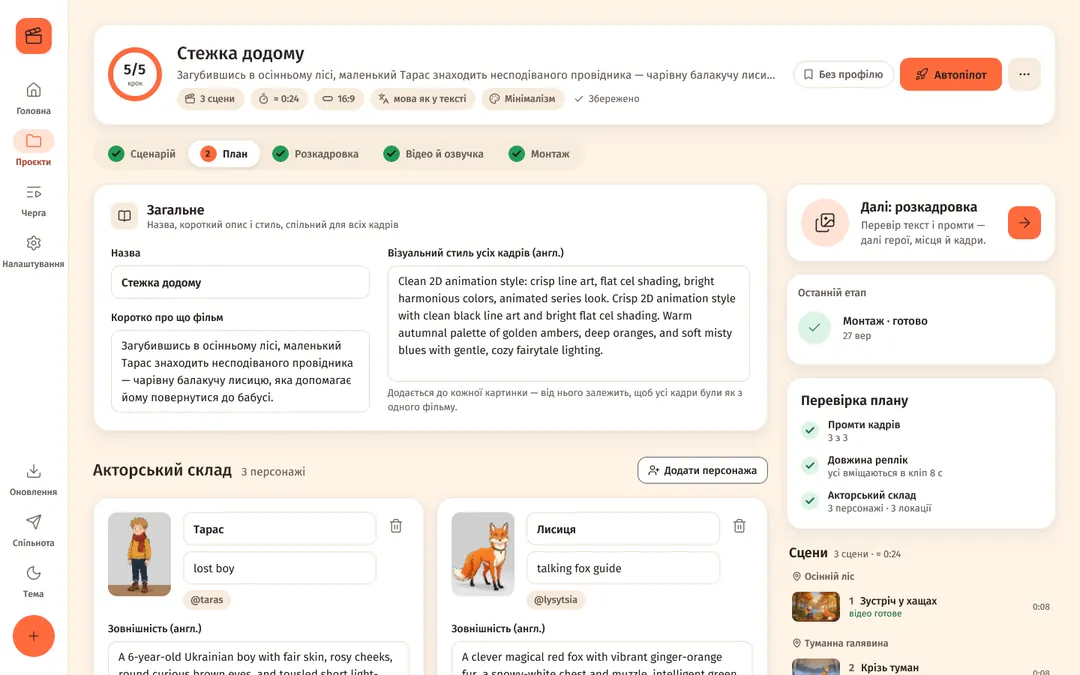The height and width of the screenshot is (675, 1080).
Task: Click the orange clapperboard app logo
Action: pos(34,36)
